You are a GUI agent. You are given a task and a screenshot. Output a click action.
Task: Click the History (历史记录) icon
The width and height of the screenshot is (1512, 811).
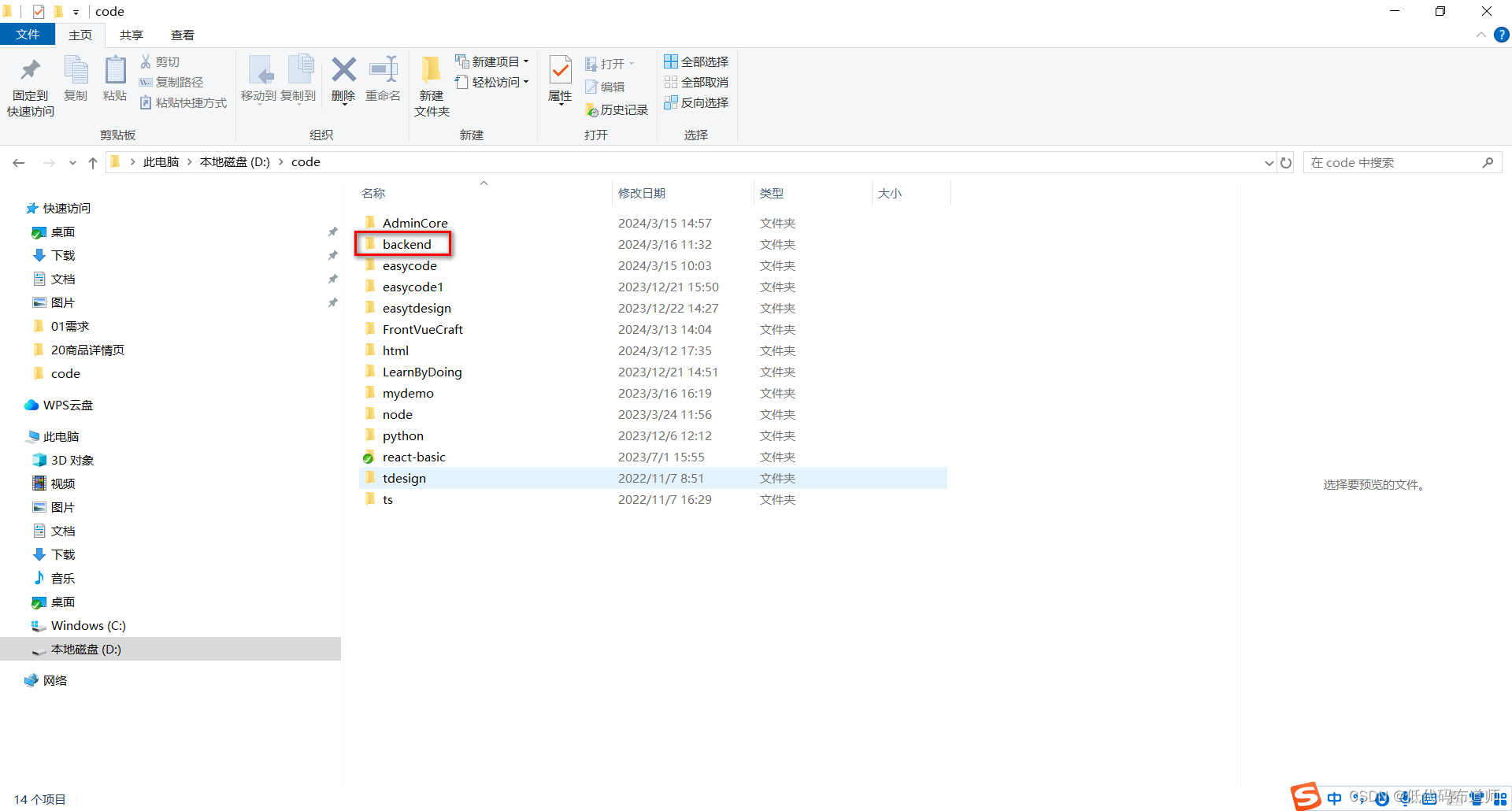[x=591, y=110]
